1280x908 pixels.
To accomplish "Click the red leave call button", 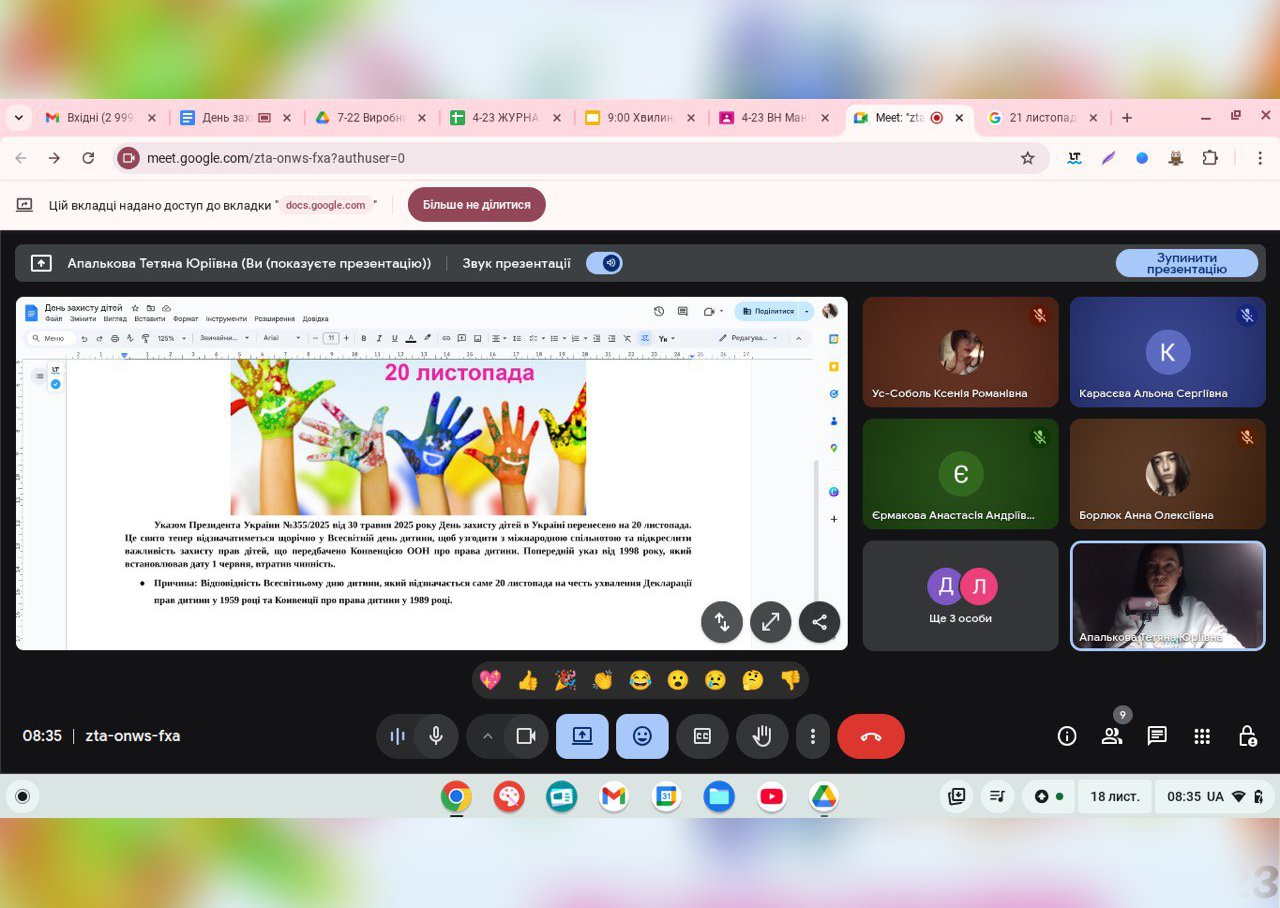I will tap(870, 737).
